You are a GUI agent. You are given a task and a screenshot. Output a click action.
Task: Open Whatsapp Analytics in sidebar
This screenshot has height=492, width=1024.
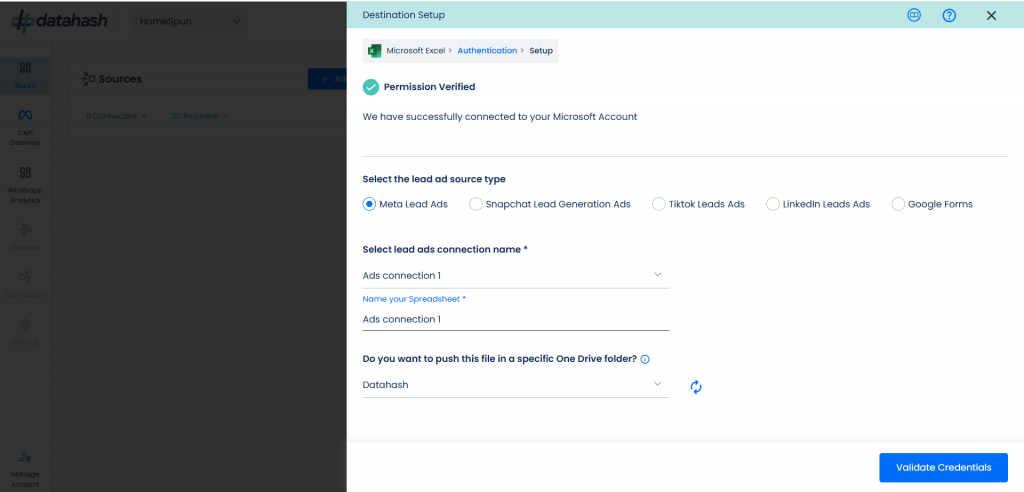point(25,185)
